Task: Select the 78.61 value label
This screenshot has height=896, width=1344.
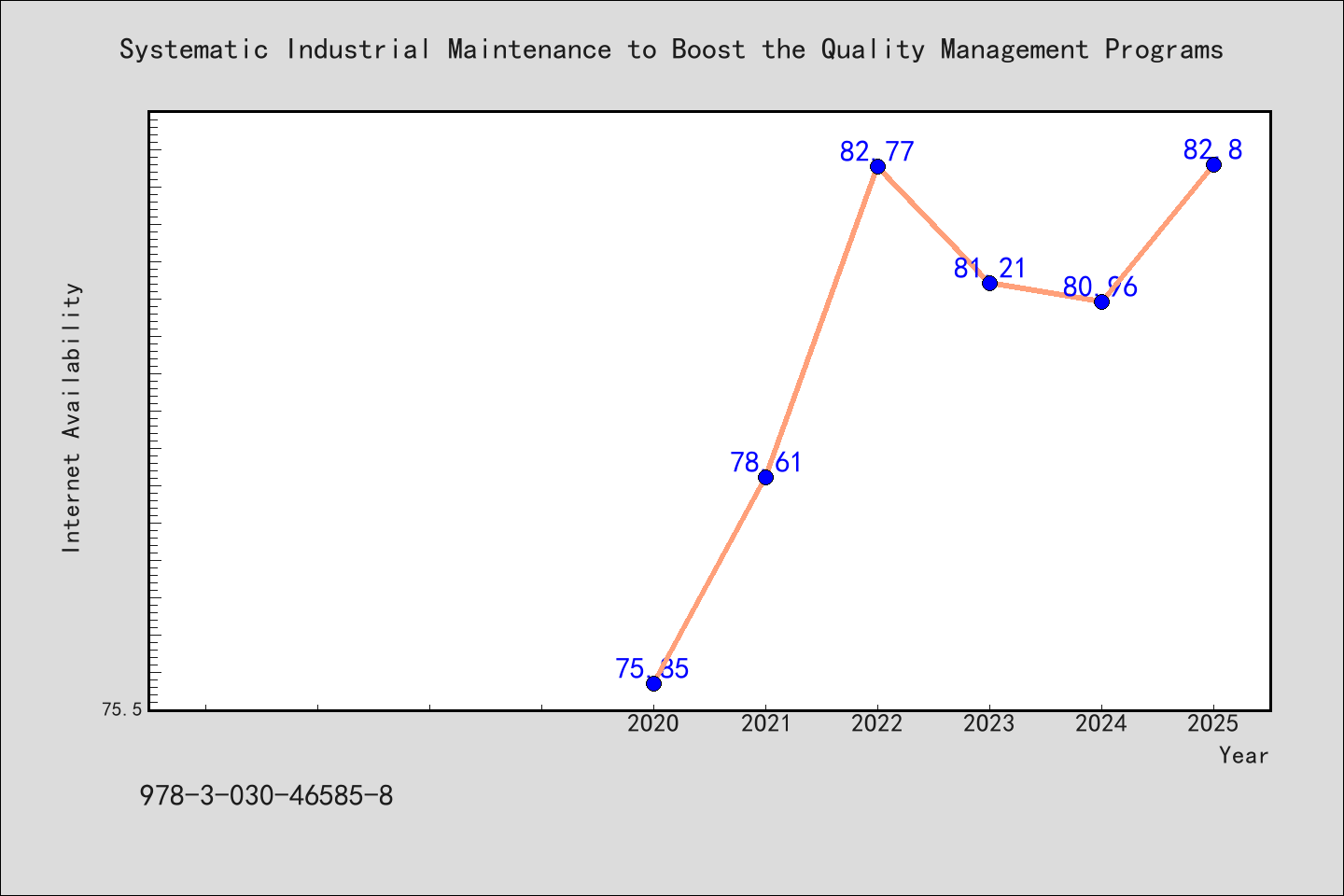Action: tap(766, 462)
